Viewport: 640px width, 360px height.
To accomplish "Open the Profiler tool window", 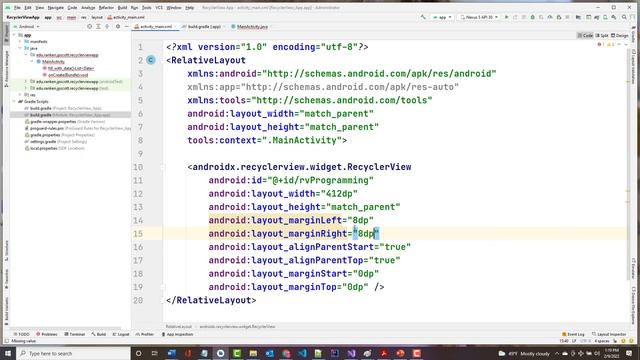I will pos(145,334).
